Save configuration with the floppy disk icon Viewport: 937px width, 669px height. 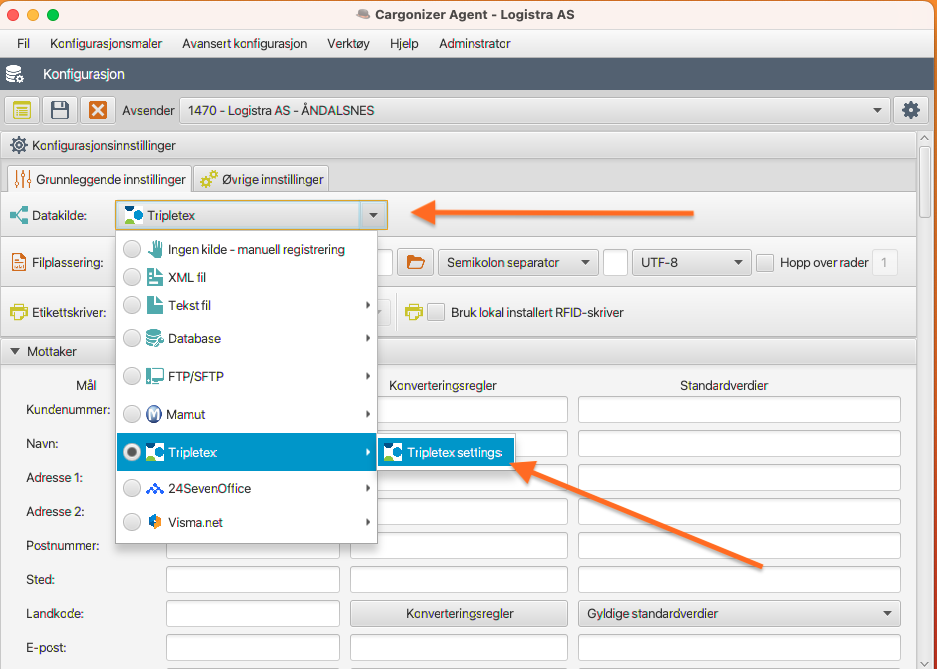click(x=60, y=111)
